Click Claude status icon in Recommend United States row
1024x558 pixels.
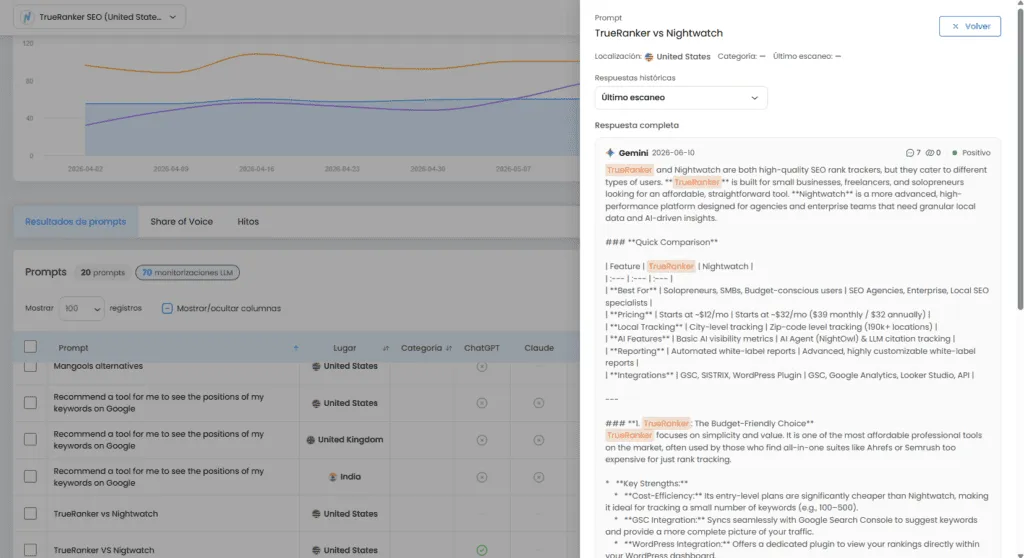coord(539,403)
